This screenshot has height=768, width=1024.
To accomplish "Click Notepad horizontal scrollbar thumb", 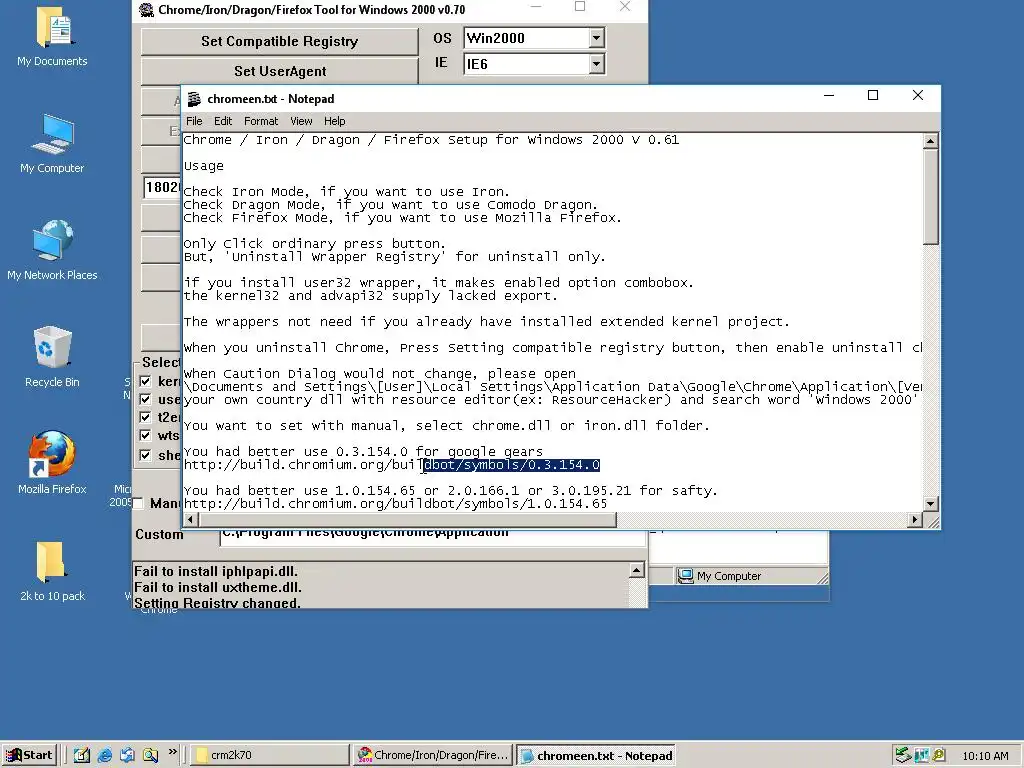I will click(x=407, y=520).
